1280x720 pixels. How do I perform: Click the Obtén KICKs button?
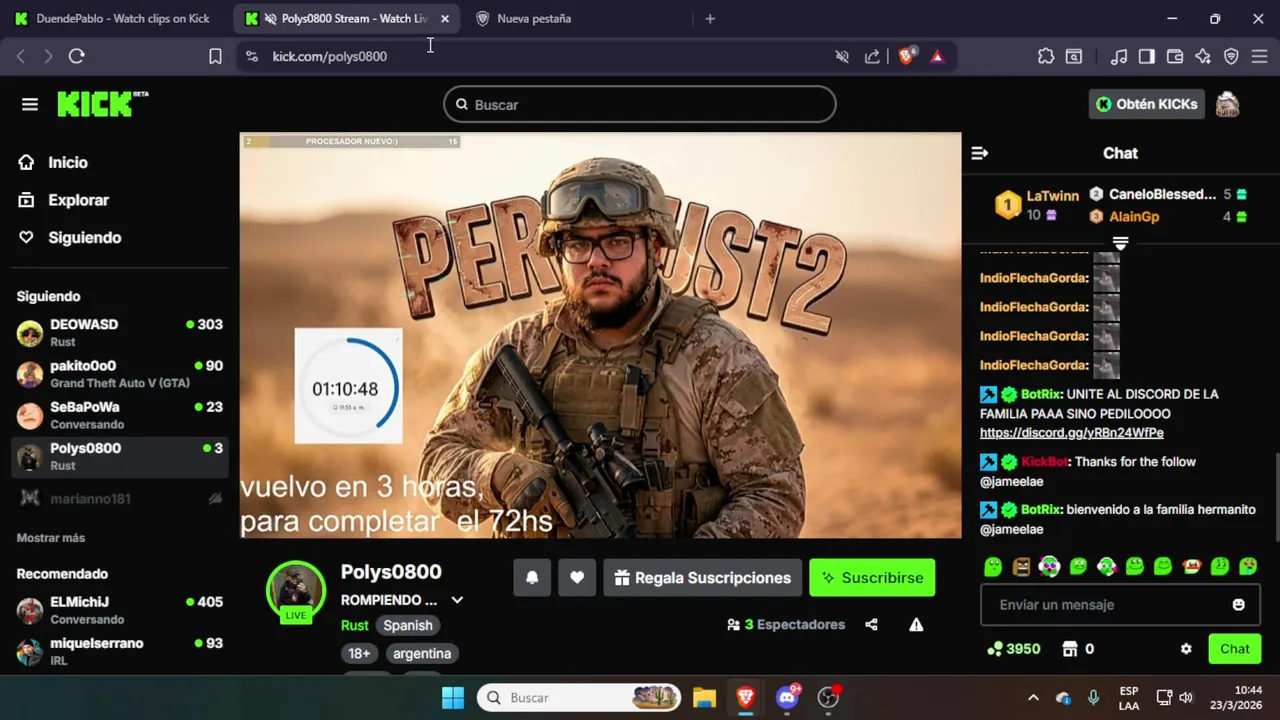coord(1146,104)
